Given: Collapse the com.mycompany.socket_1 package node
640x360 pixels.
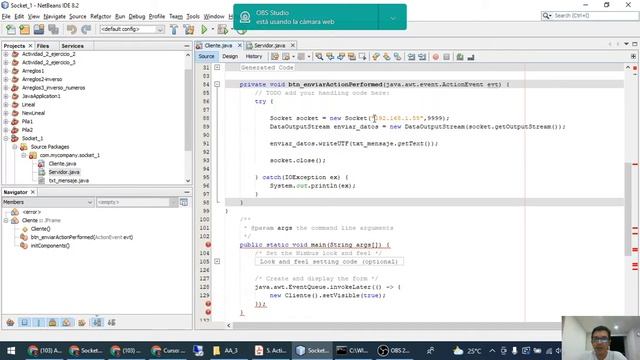Looking at the screenshot, I should click(24, 155).
